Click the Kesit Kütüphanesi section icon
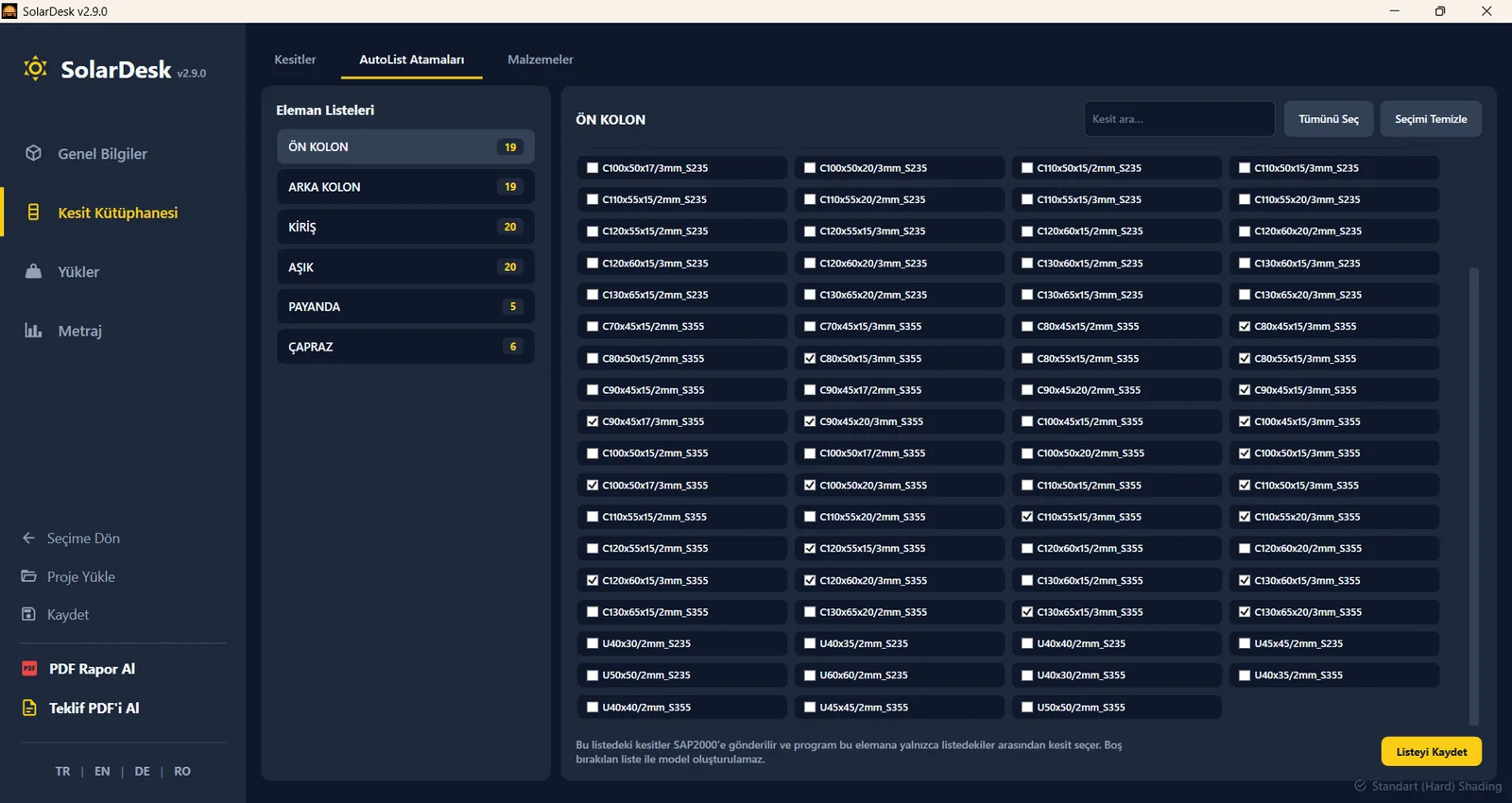The width and height of the screenshot is (1512, 803). tap(33, 213)
